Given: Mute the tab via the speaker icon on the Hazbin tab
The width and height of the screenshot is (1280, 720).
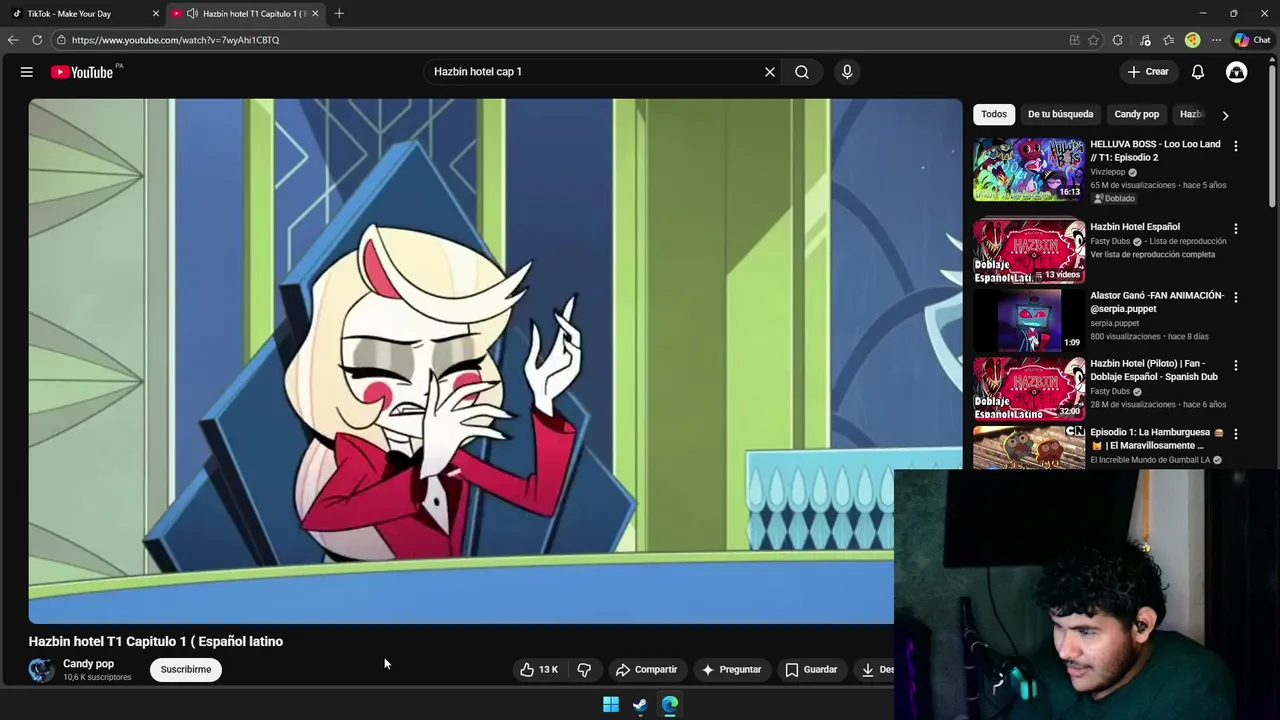Looking at the screenshot, I should [192, 14].
